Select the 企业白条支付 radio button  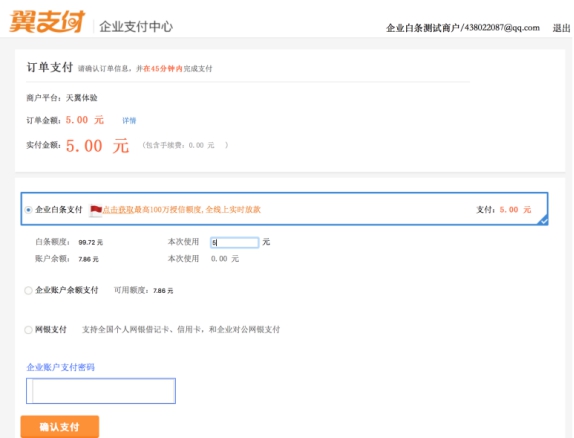(x=28, y=210)
